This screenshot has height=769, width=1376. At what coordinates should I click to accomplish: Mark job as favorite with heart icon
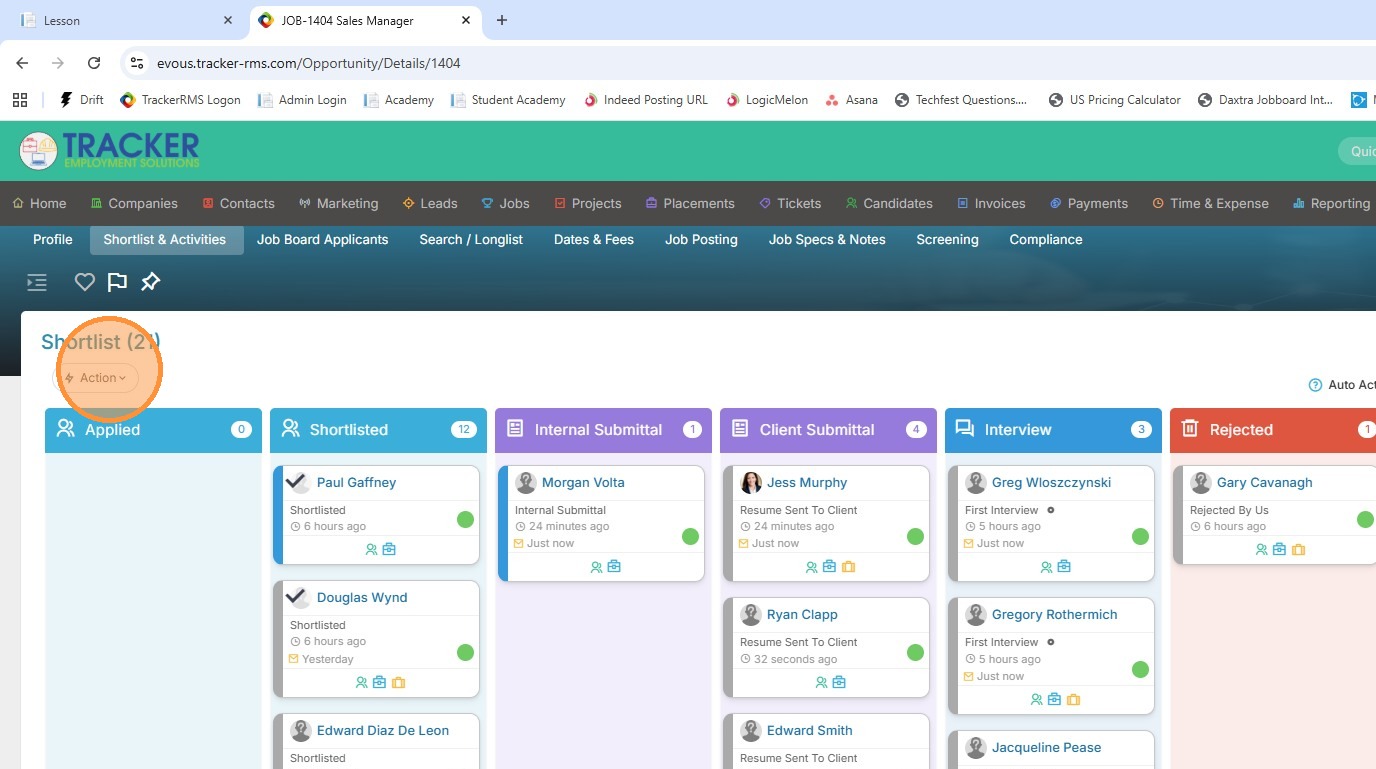tap(85, 283)
